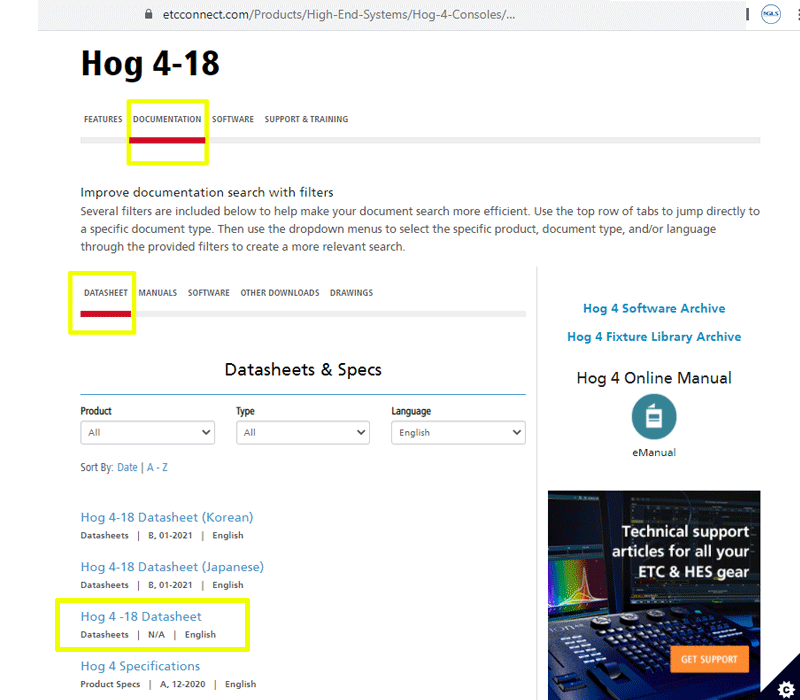
Task: Open the Hog 4 -18 Datasheet link
Action: (x=141, y=616)
